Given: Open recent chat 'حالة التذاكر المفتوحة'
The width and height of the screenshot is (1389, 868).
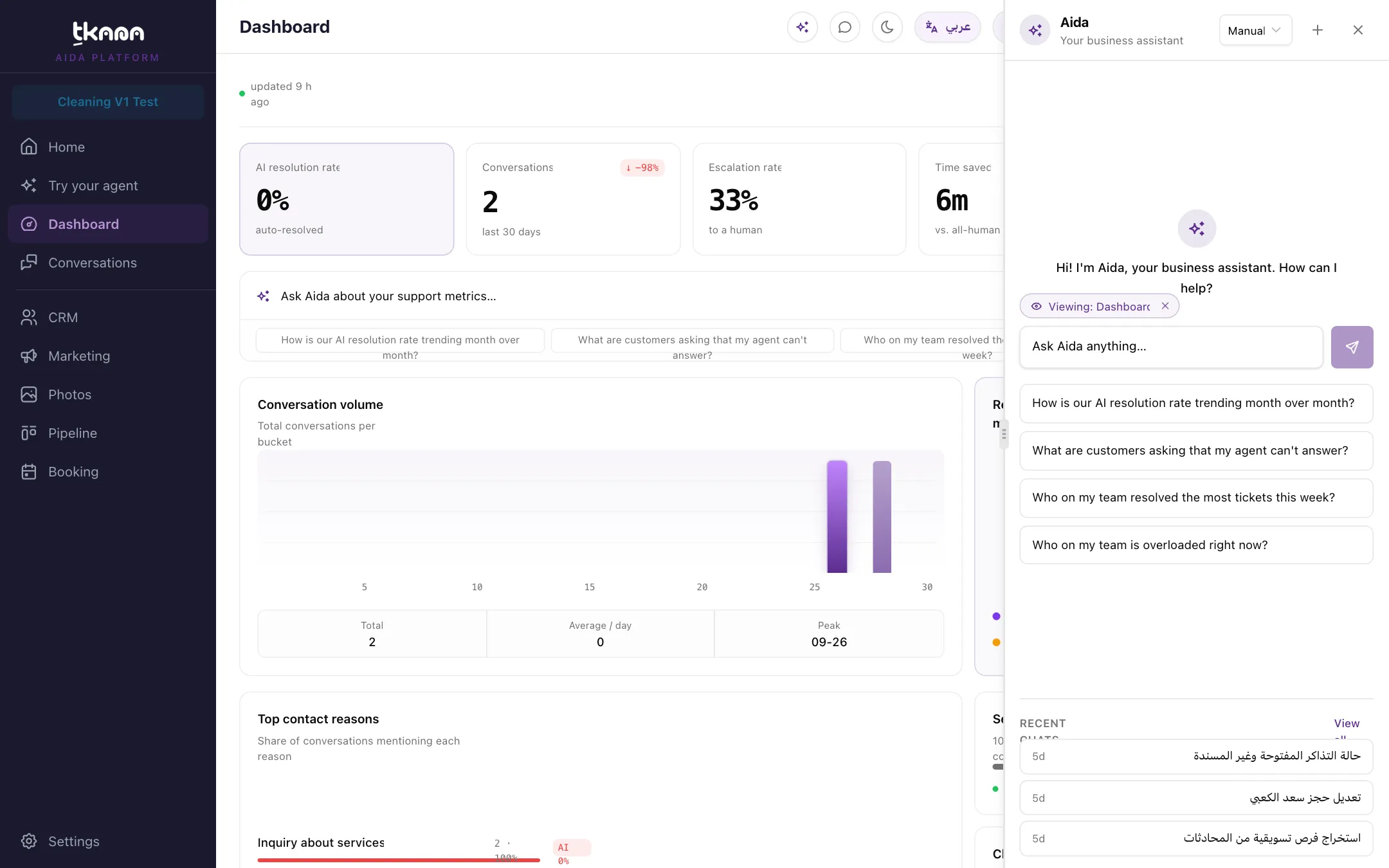Looking at the screenshot, I should click(1196, 756).
